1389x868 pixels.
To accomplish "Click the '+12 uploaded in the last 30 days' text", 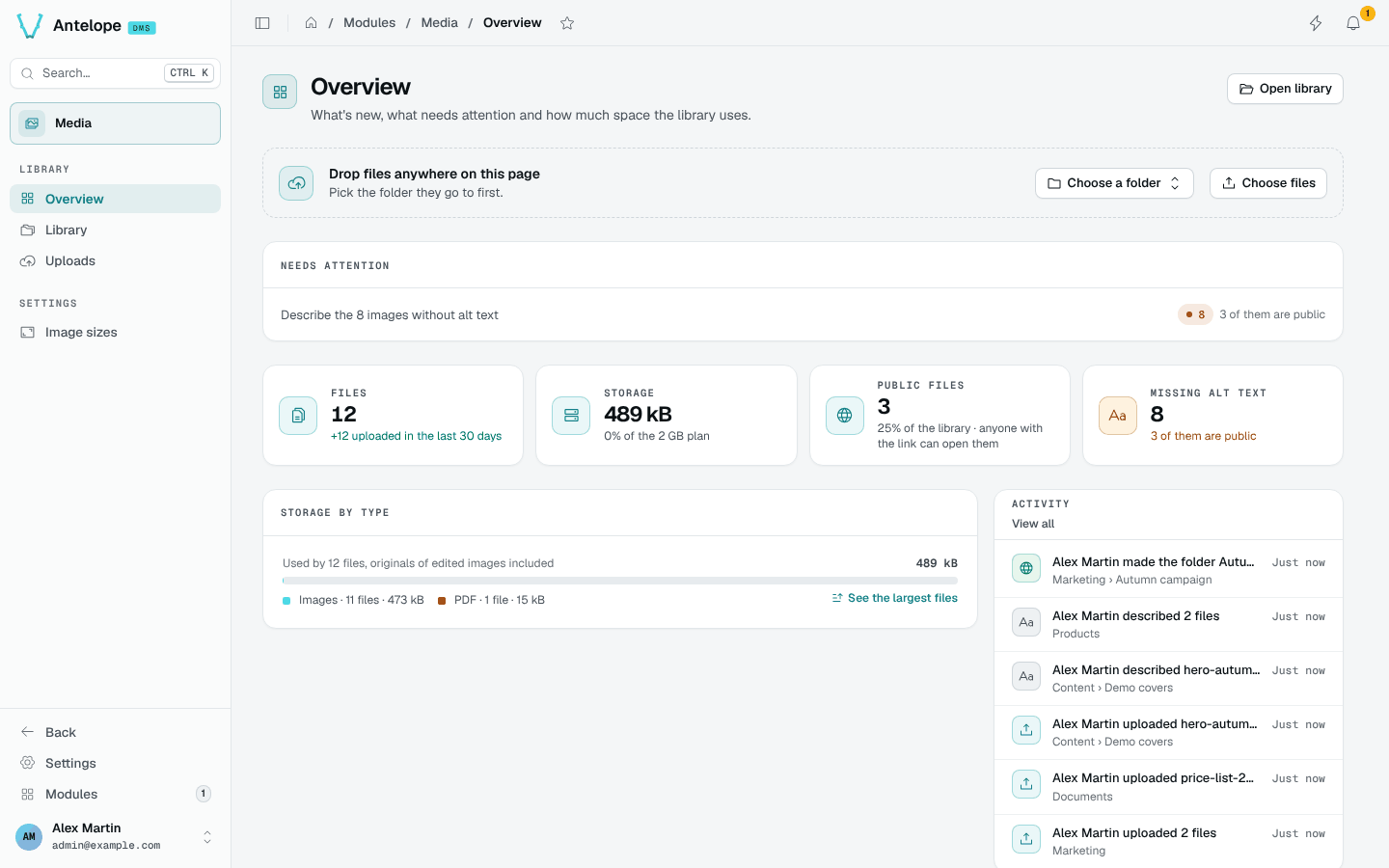I will [x=417, y=436].
